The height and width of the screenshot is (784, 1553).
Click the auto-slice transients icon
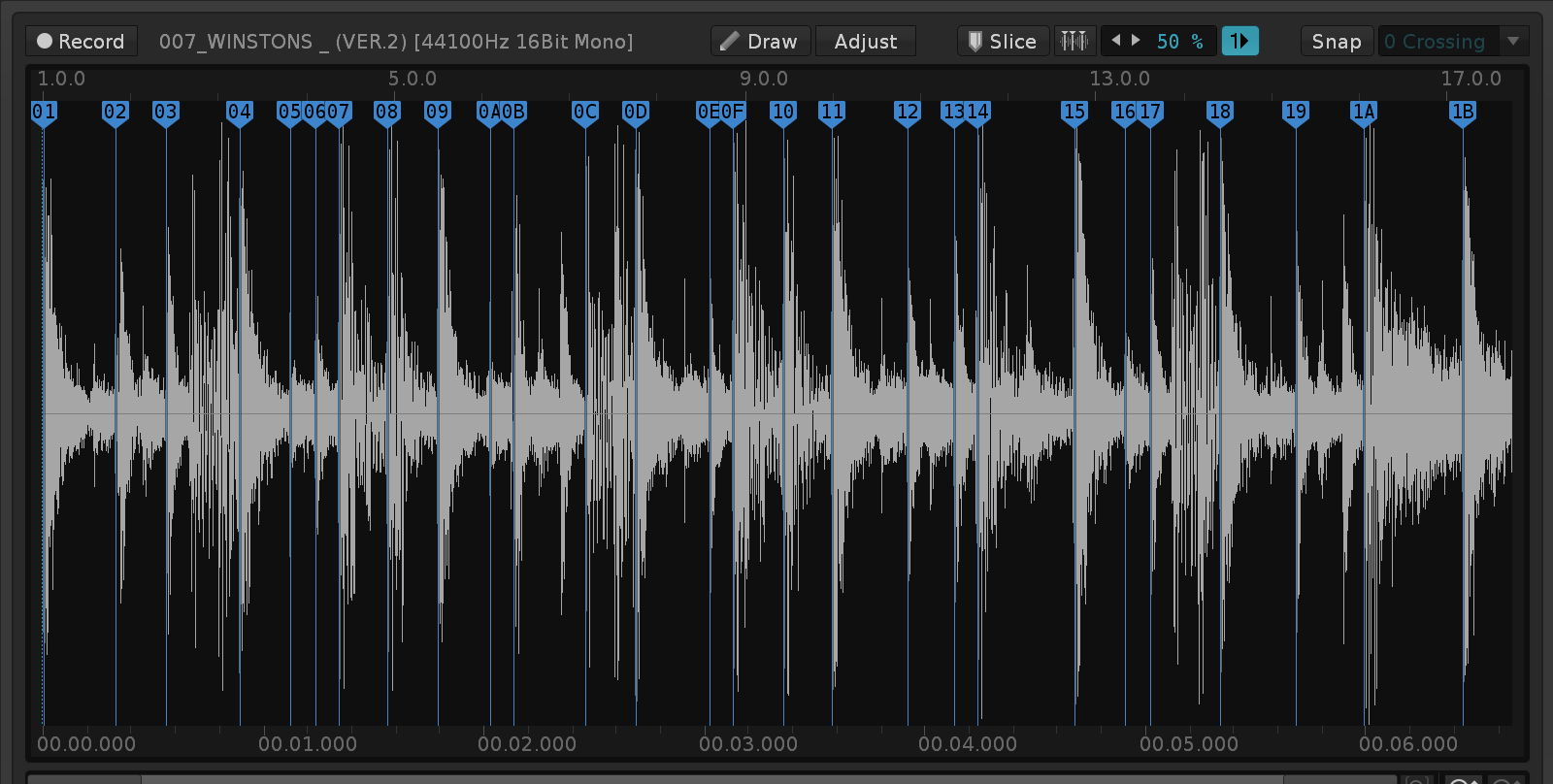pos(1074,41)
